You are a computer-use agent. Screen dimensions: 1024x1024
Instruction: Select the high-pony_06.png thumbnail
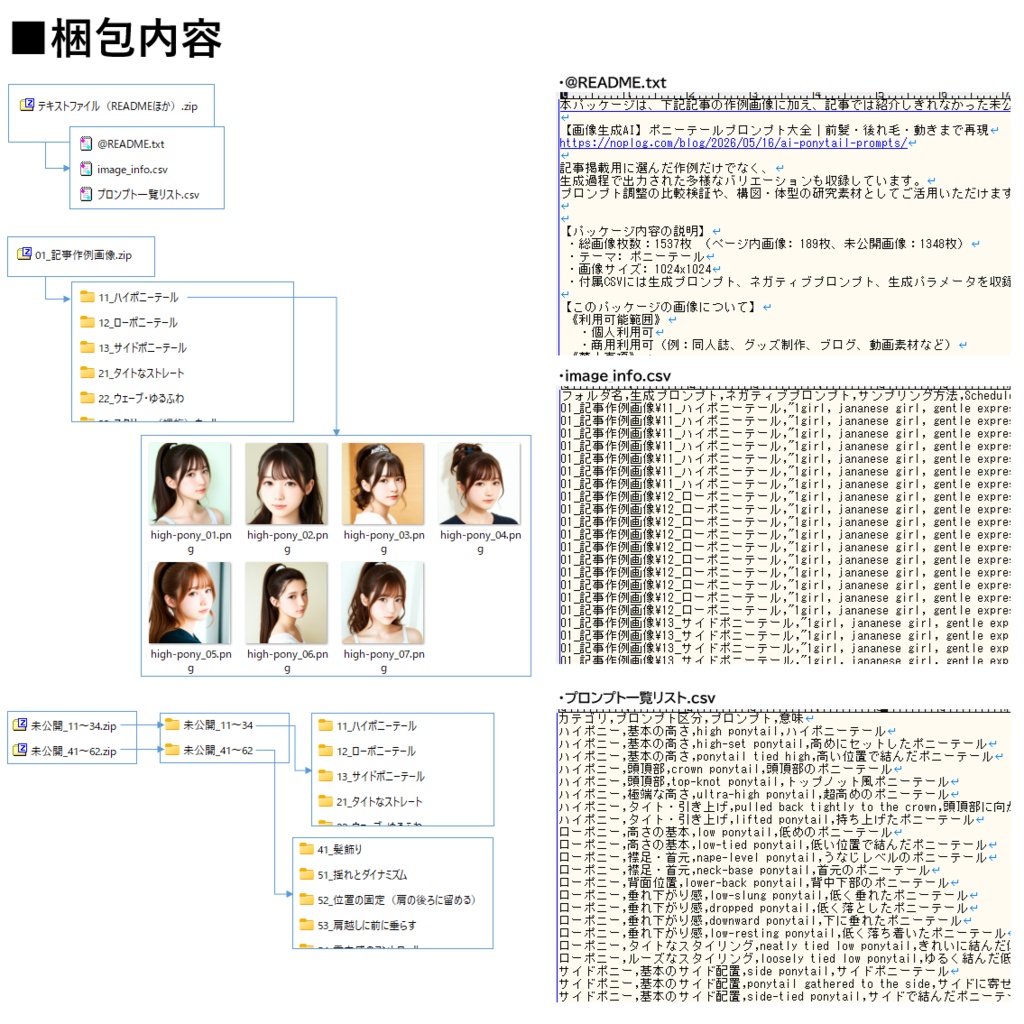click(287, 603)
